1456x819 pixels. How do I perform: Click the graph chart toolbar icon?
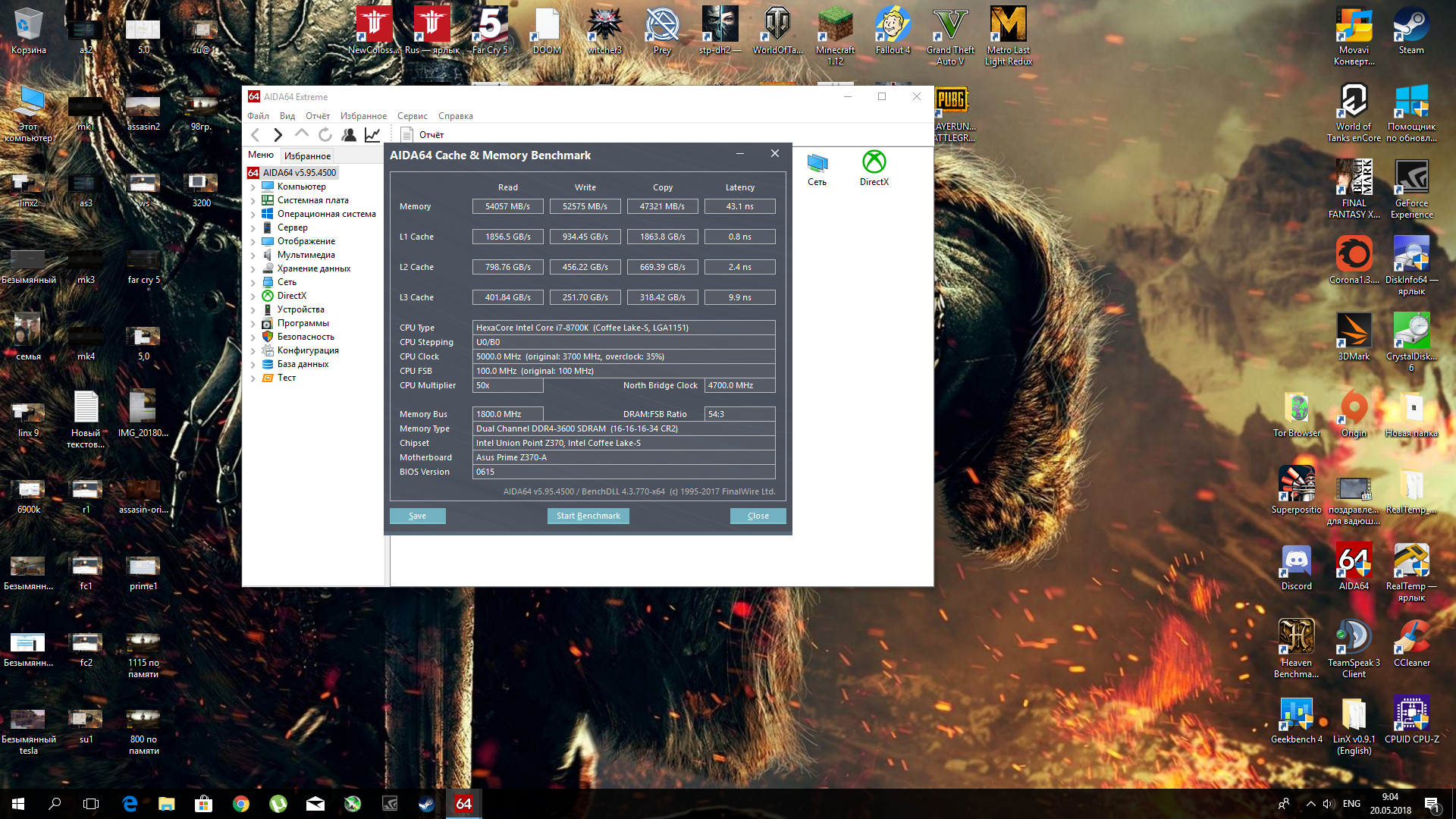372,135
